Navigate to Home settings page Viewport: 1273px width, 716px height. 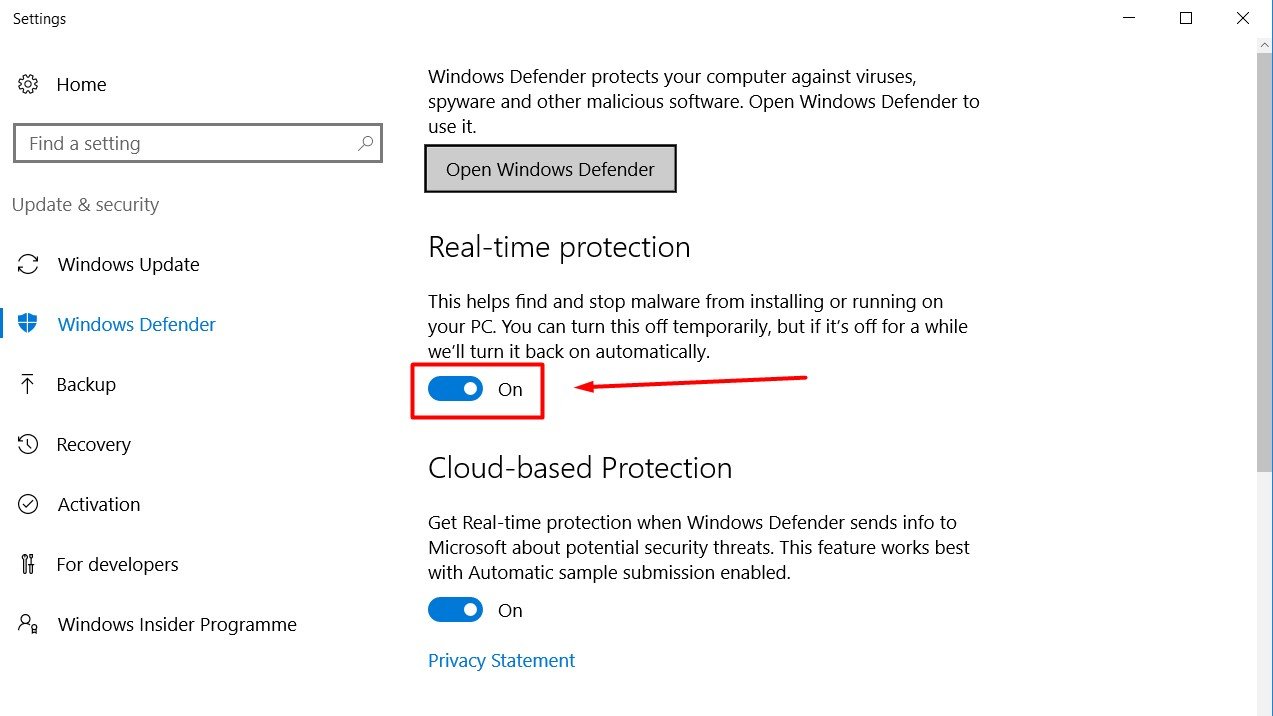pyautogui.click(x=81, y=84)
